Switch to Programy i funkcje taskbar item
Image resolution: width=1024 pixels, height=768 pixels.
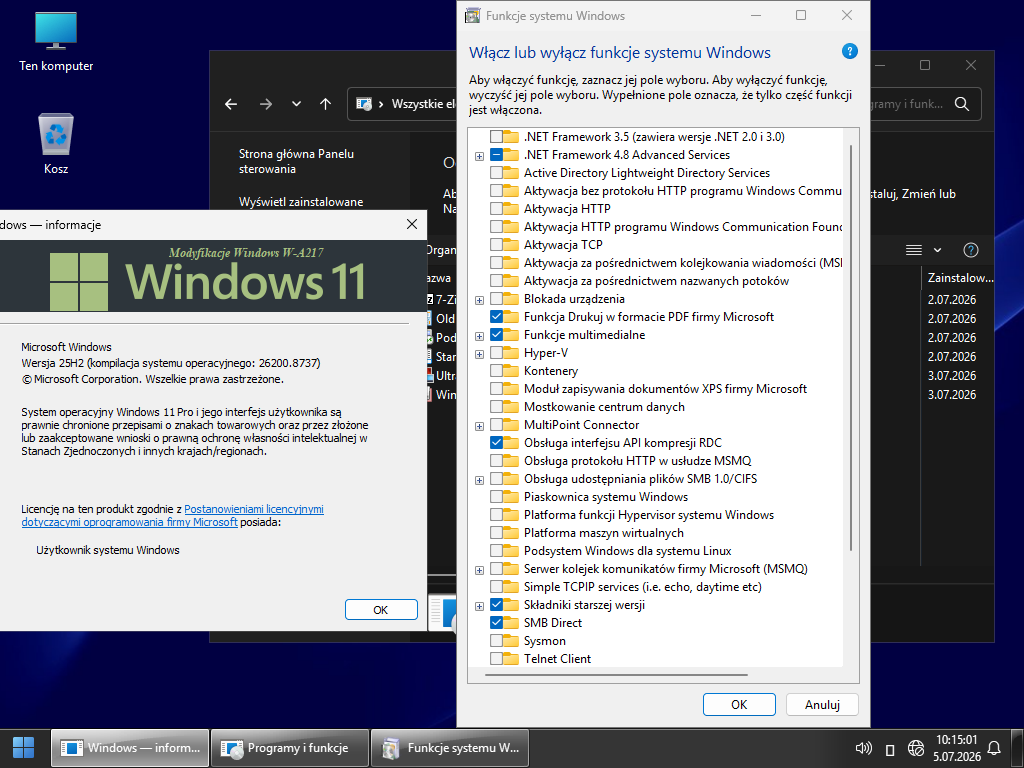coord(290,748)
